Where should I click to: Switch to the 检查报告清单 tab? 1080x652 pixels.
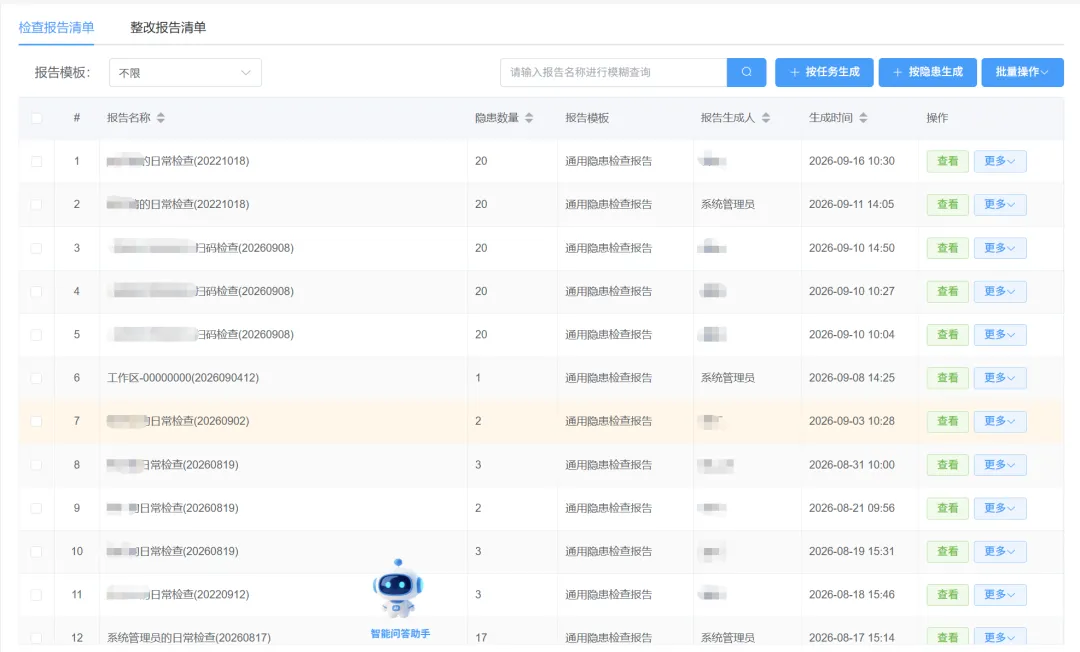(x=56, y=28)
